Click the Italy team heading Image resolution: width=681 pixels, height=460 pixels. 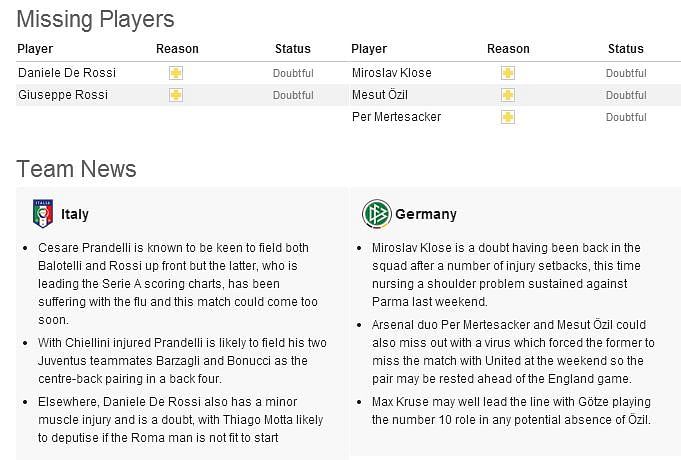[75, 214]
